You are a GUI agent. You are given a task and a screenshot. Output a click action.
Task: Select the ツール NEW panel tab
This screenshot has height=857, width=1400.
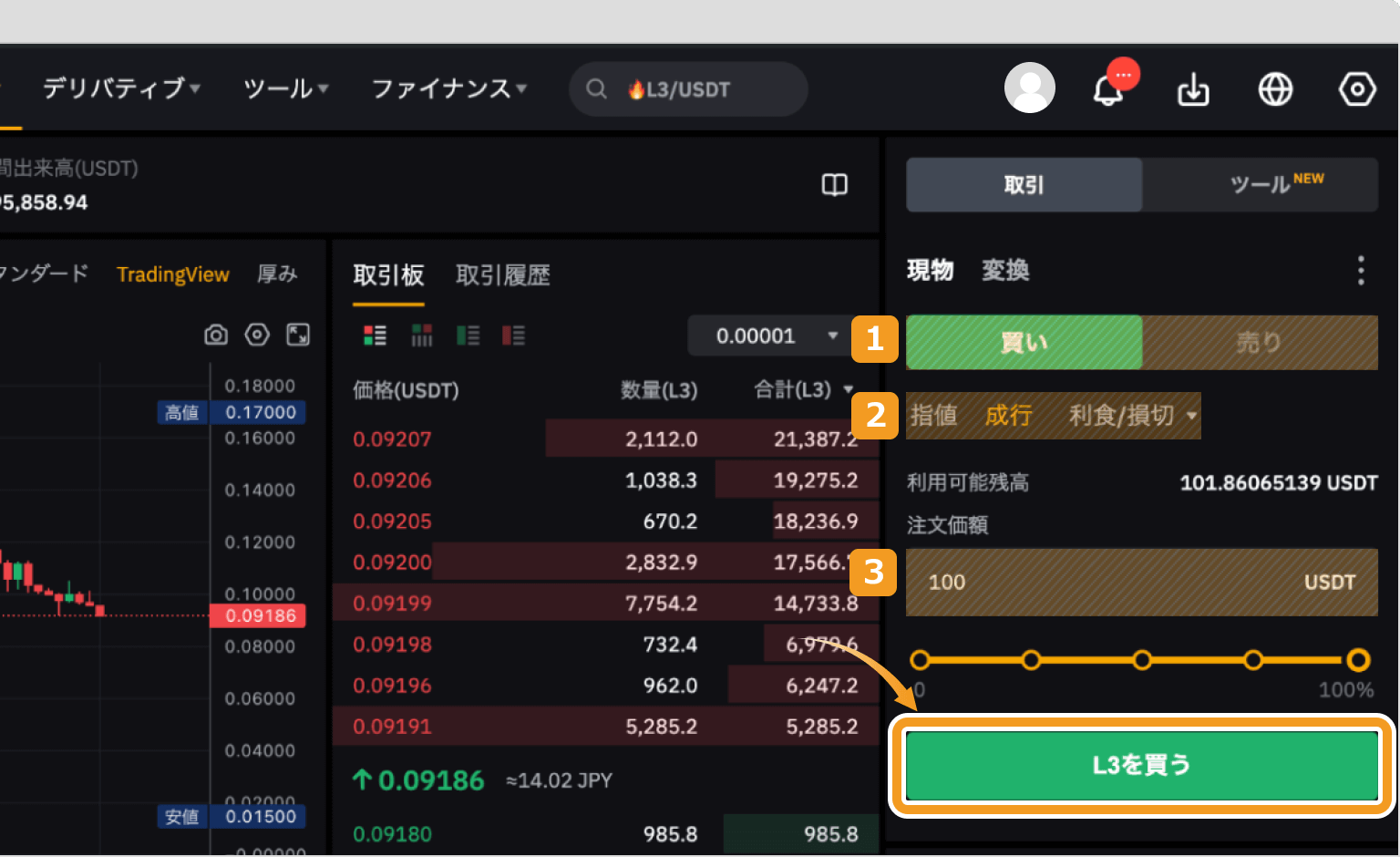[x=1261, y=185]
